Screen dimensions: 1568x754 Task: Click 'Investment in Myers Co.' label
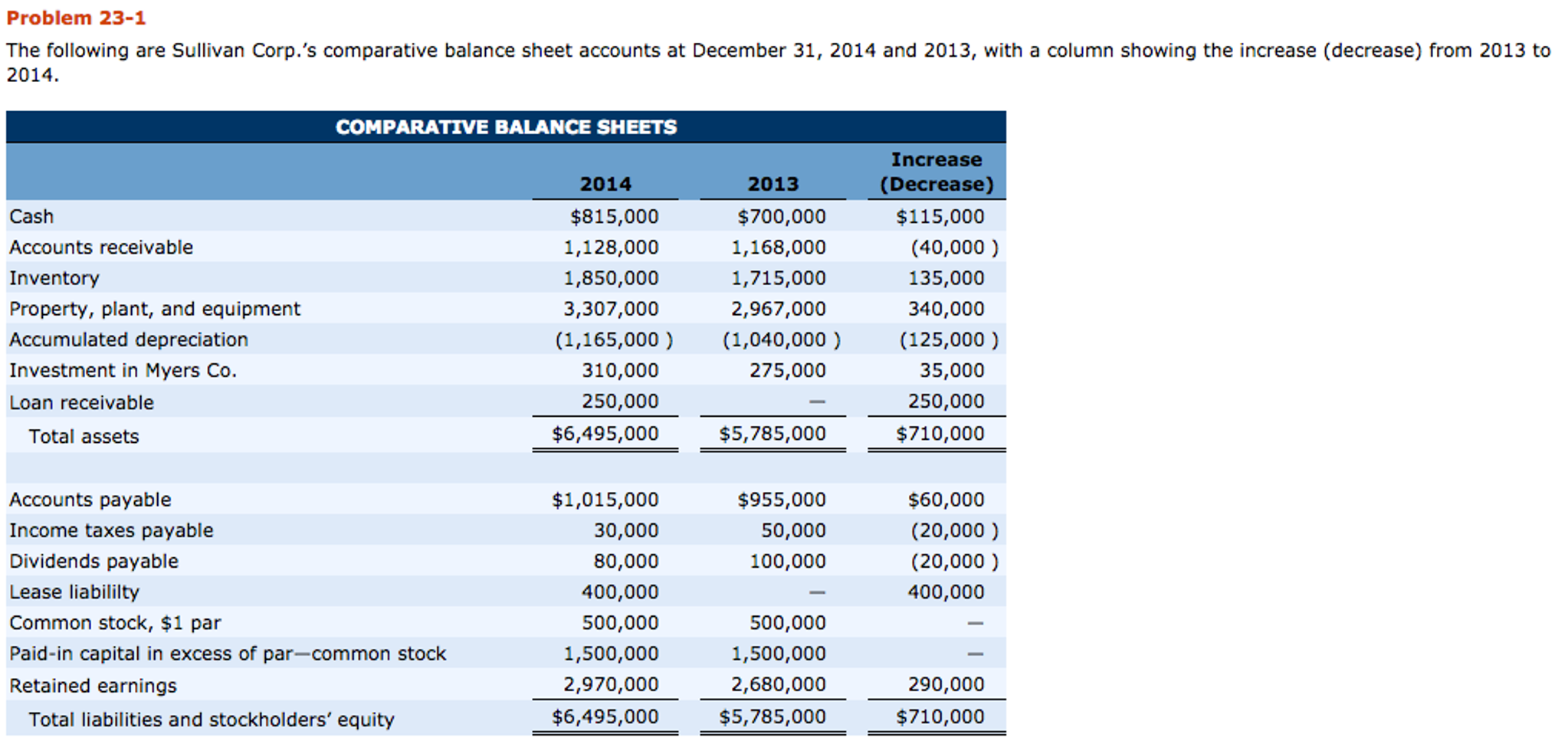click(x=123, y=371)
